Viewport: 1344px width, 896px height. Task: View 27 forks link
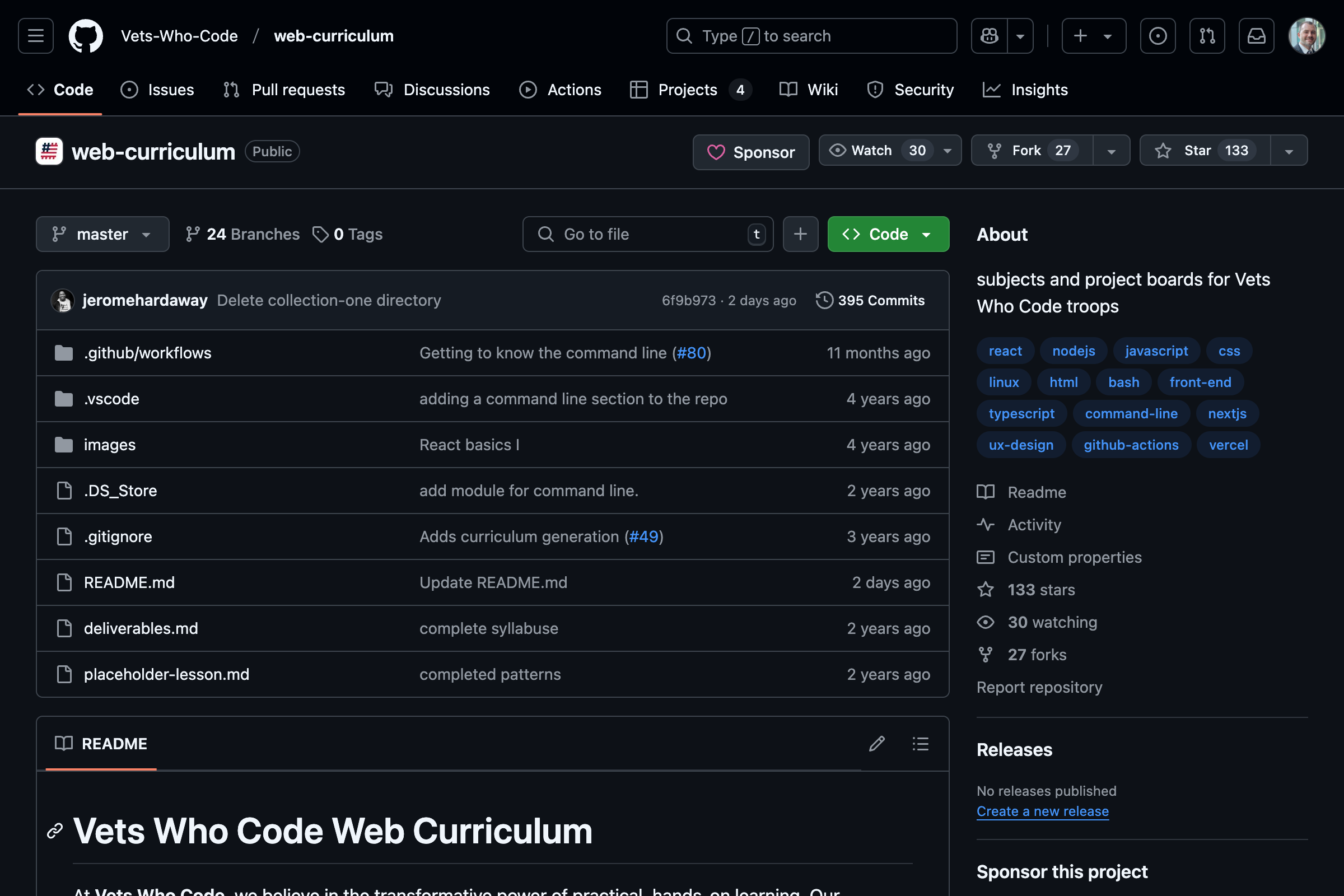pyautogui.click(x=1021, y=655)
